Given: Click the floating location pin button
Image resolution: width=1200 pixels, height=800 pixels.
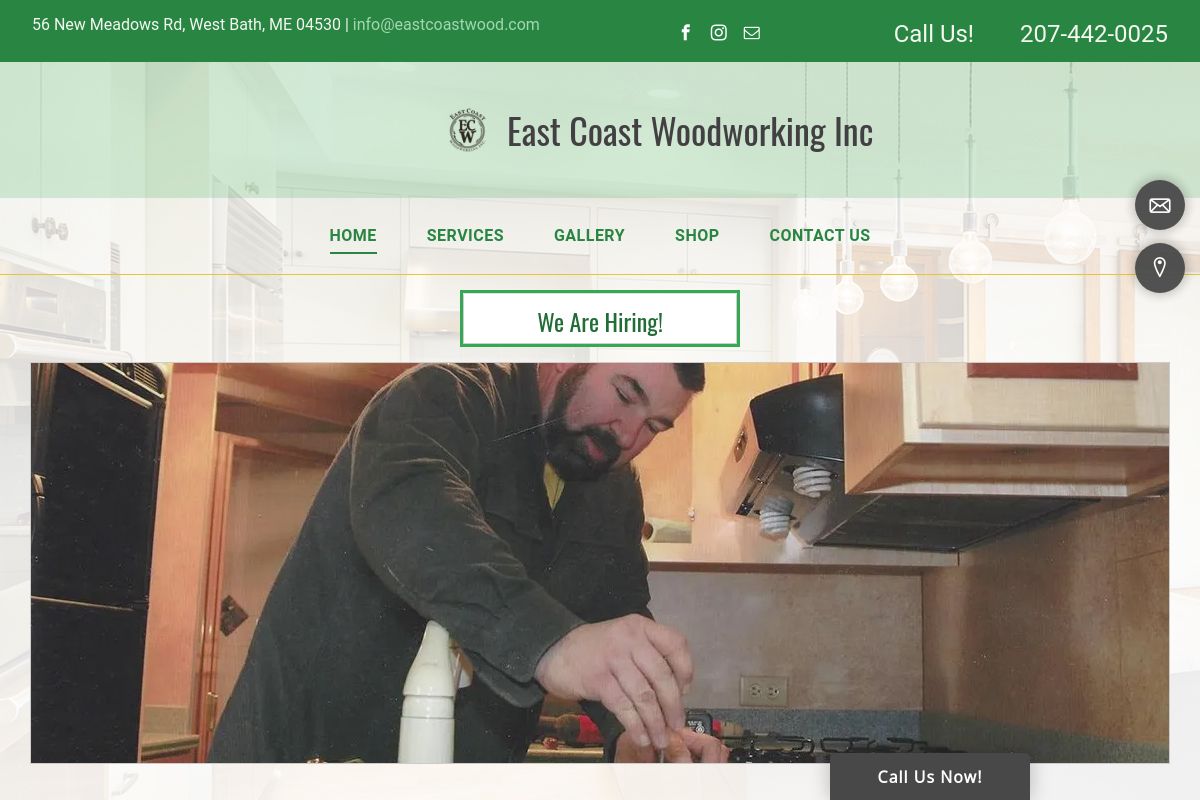Looking at the screenshot, I should click(x=1160, y=268).
